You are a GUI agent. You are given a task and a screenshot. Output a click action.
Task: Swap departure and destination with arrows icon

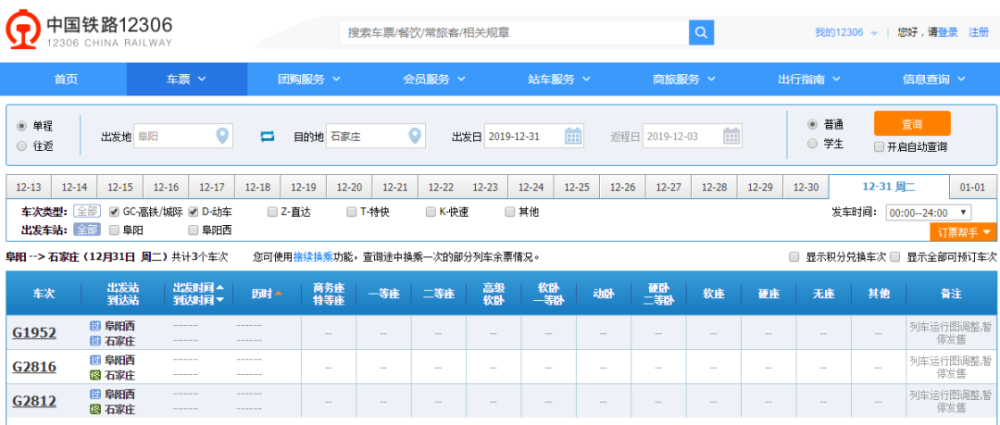[267, 136]
